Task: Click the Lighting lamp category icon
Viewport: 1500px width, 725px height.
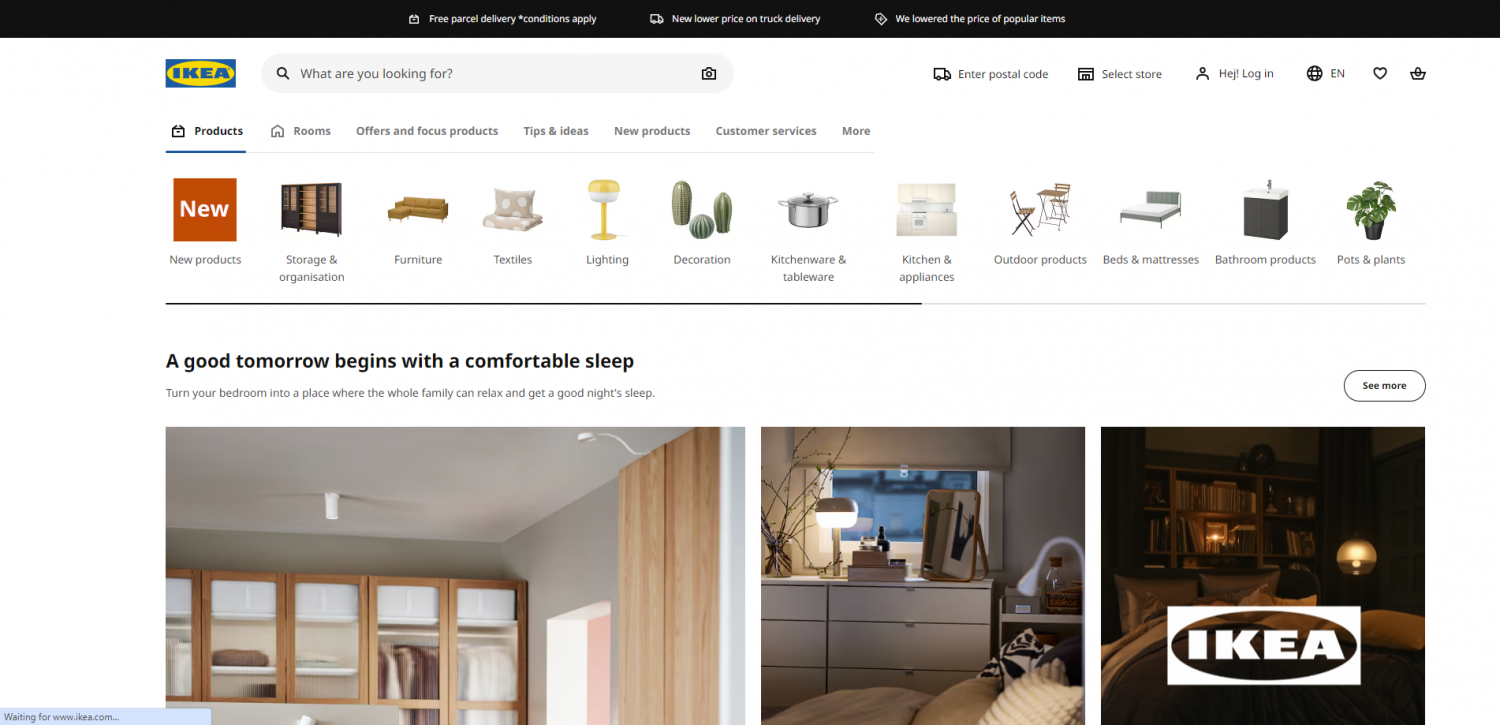Action: (605, 210)
